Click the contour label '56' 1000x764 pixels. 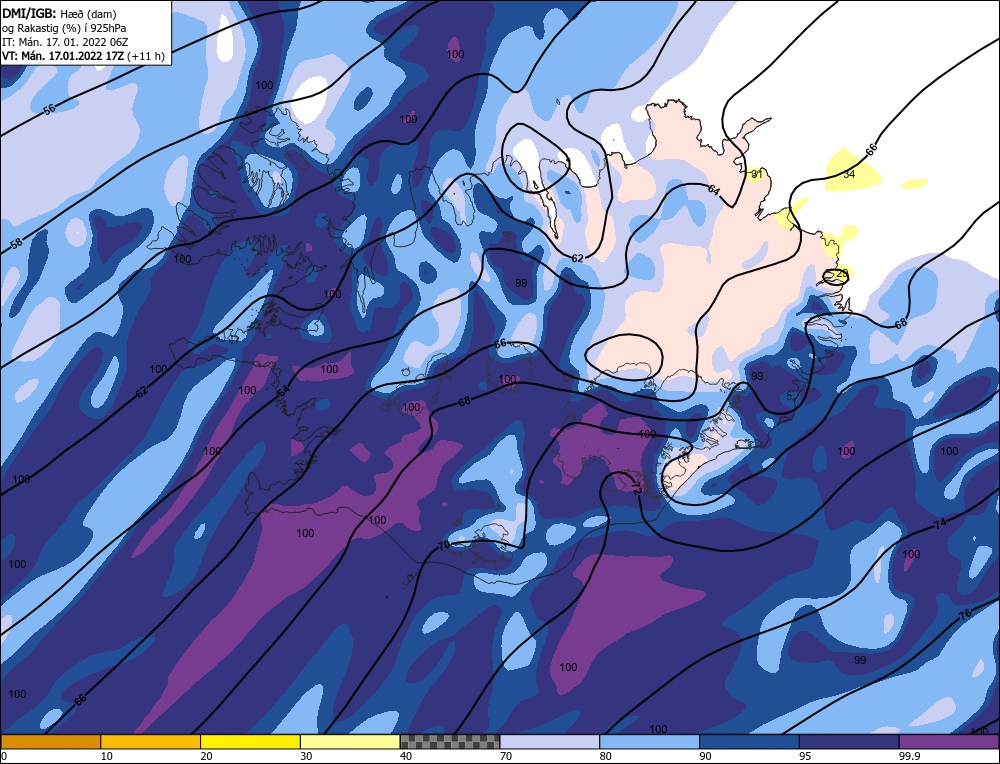50,109
